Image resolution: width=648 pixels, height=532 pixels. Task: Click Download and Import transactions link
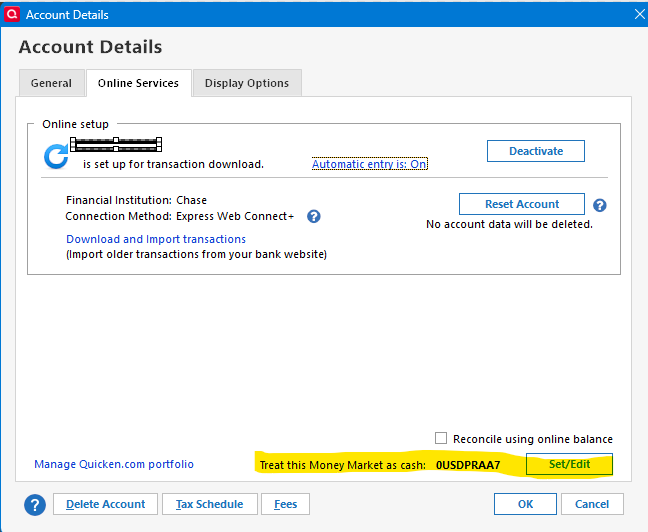pyautogui.click(x=156, y=239)
